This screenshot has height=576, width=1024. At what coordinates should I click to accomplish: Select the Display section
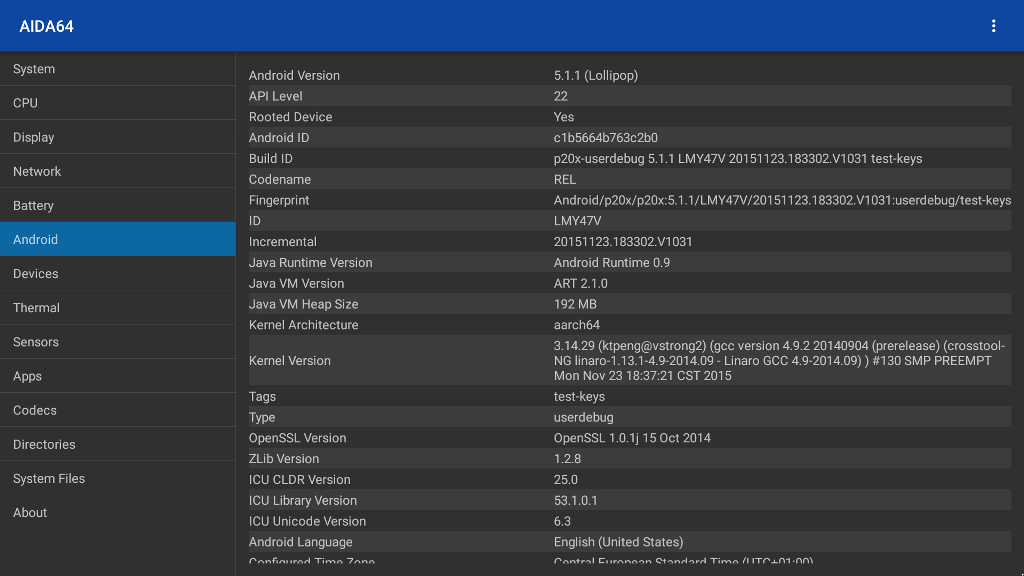(118, 137)
